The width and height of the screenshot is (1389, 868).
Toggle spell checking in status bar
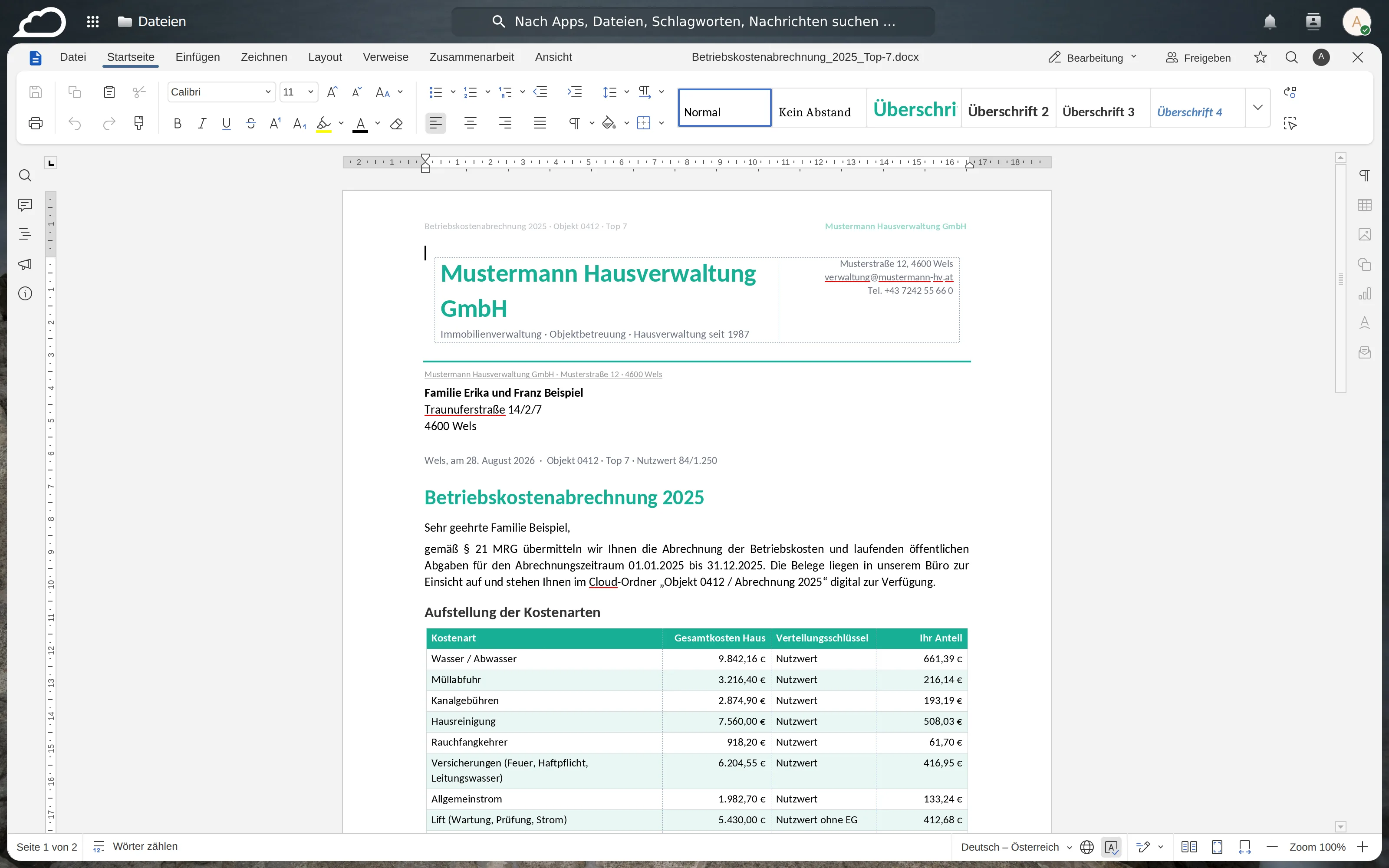click(1111, 847)
